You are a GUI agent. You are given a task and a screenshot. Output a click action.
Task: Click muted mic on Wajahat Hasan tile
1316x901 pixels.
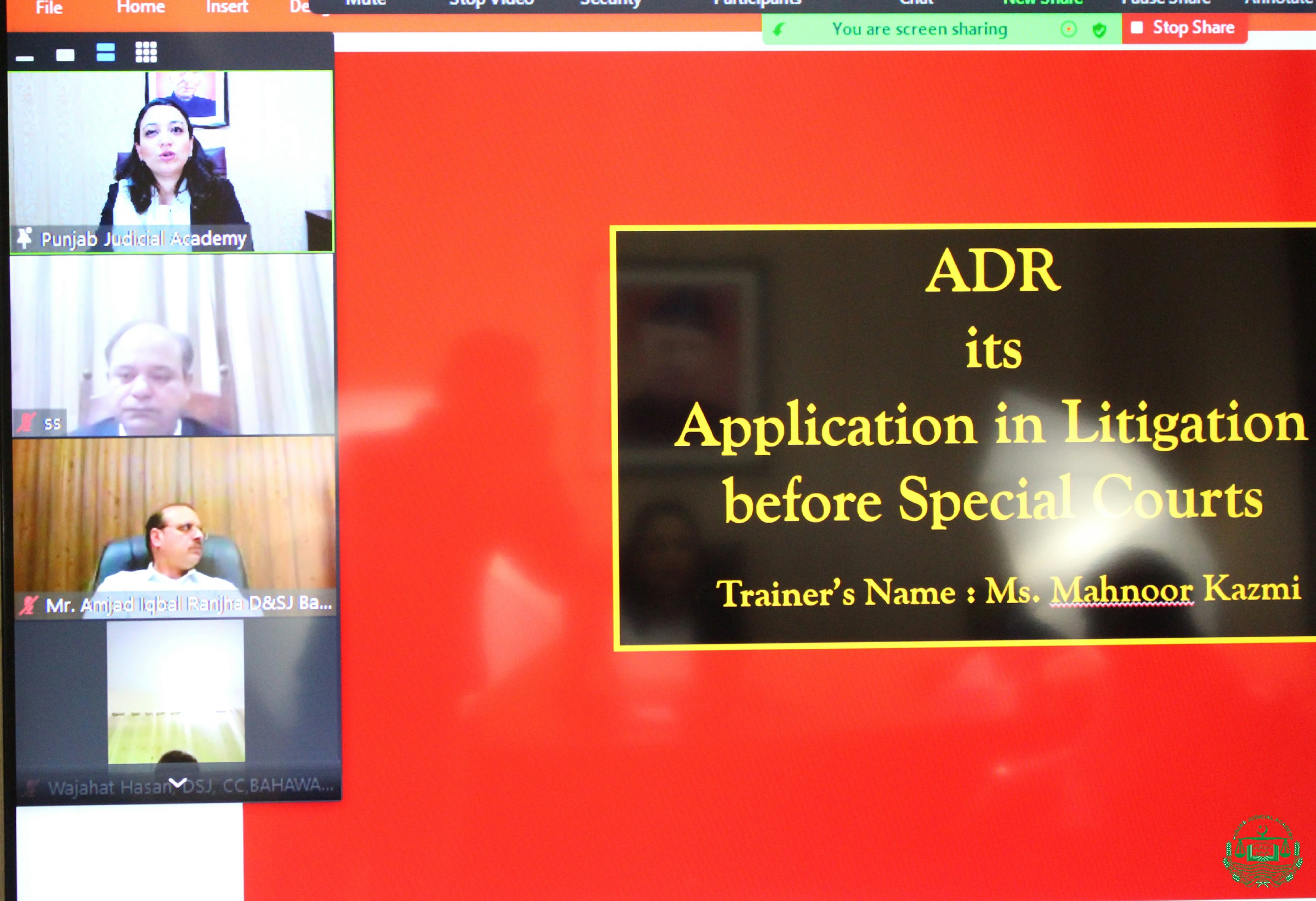32,786
